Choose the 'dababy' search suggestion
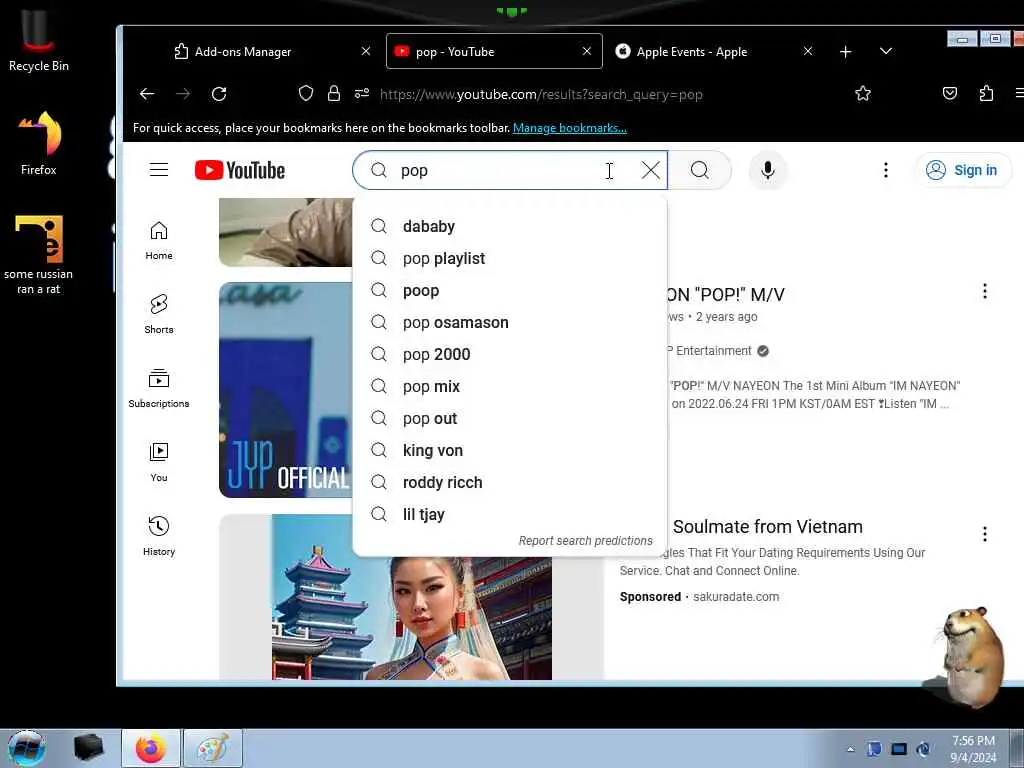The height and width of the screenshot is (768, 1024). coord(509,227)
